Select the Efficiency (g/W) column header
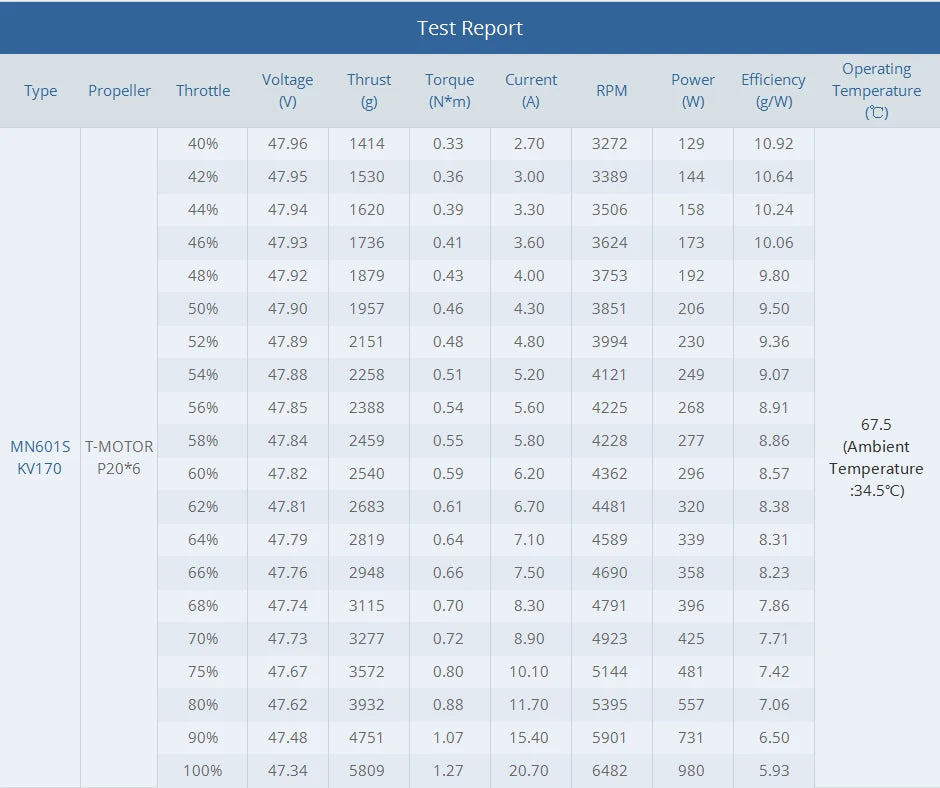This screenshot has height=788, width=940. [x=773, y=91]
